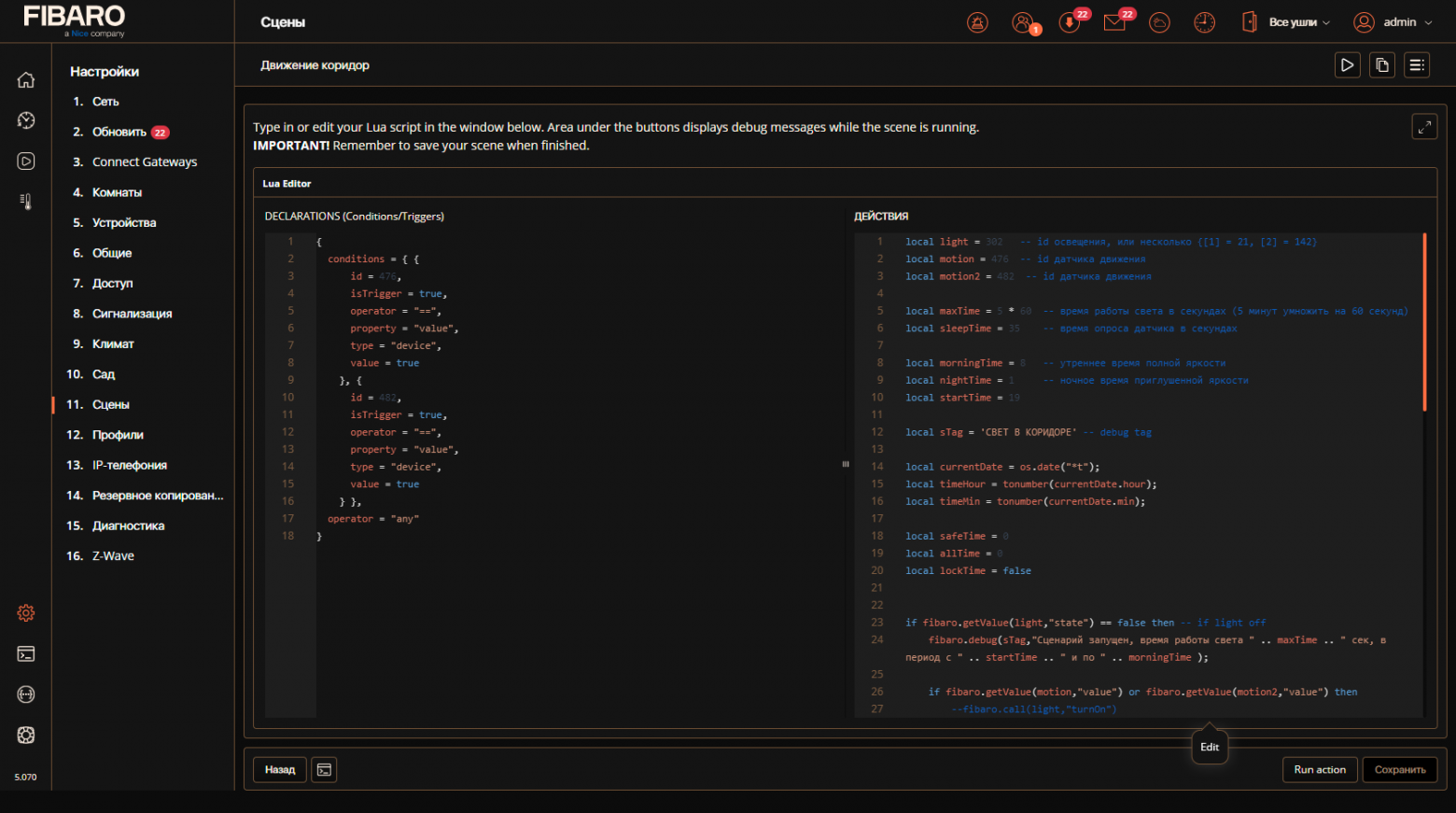This screenshot has width=1456, height=813.
Task: Click the admin user avatar icon
Action: [x=1364, y=22]
